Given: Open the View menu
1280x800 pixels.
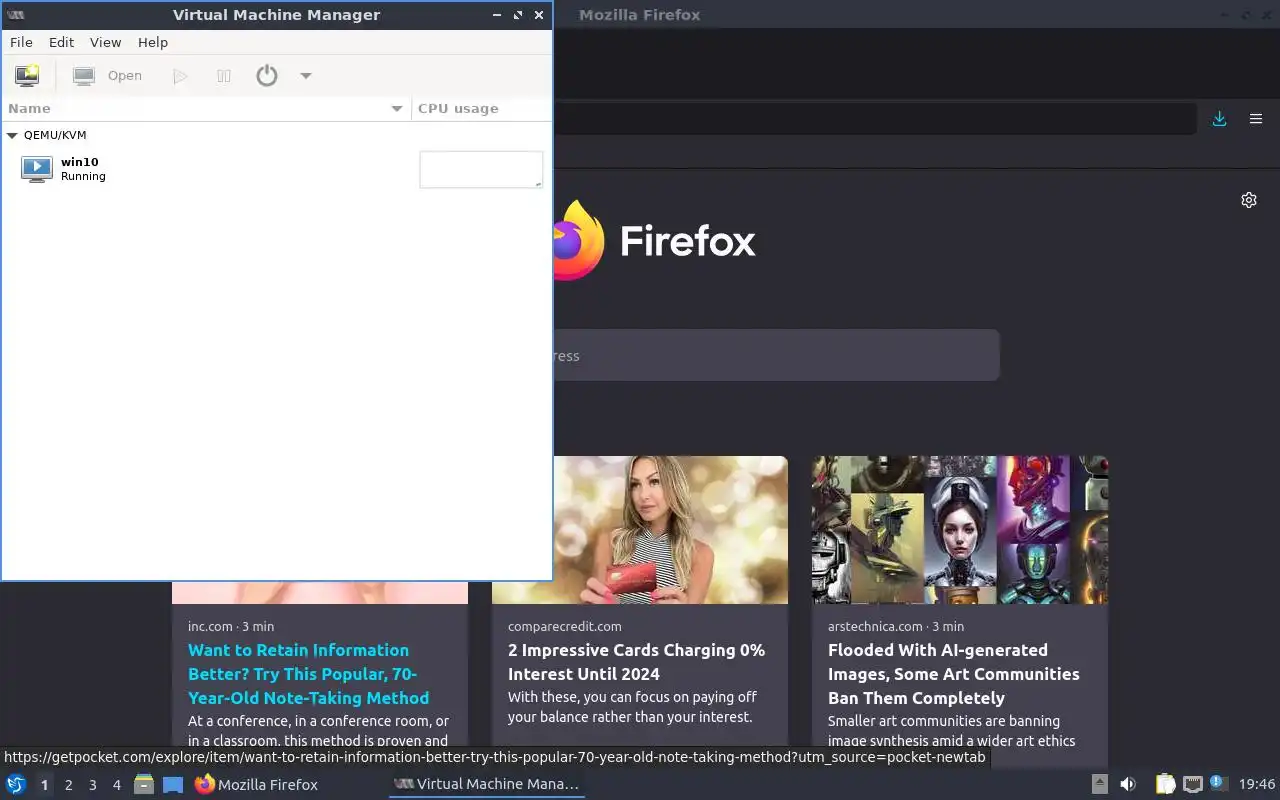Looking at the screenshot, I should tap(105, 42).
